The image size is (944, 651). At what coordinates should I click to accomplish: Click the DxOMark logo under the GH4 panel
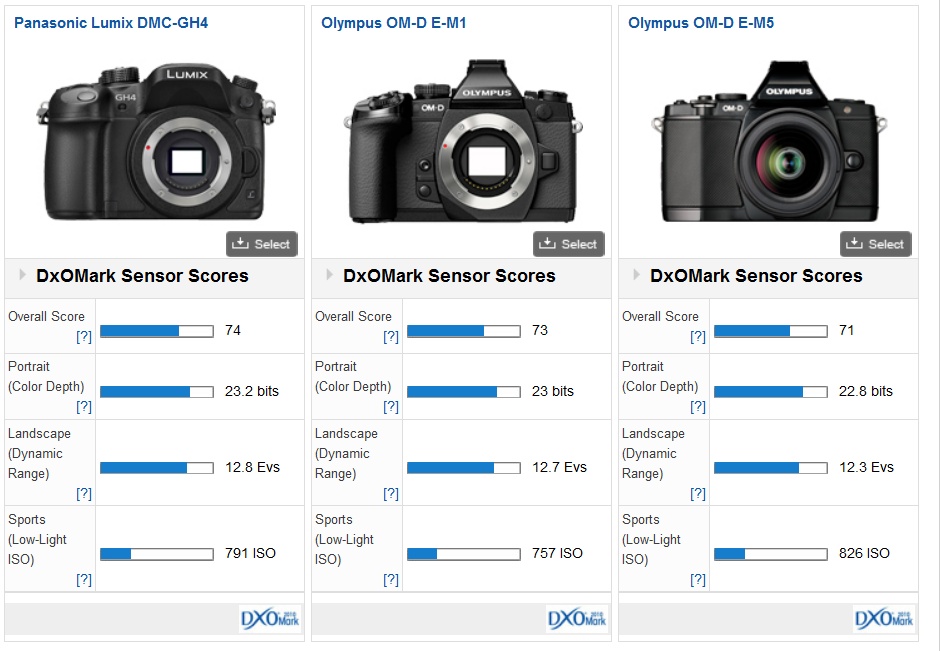[x=269, y=618]
